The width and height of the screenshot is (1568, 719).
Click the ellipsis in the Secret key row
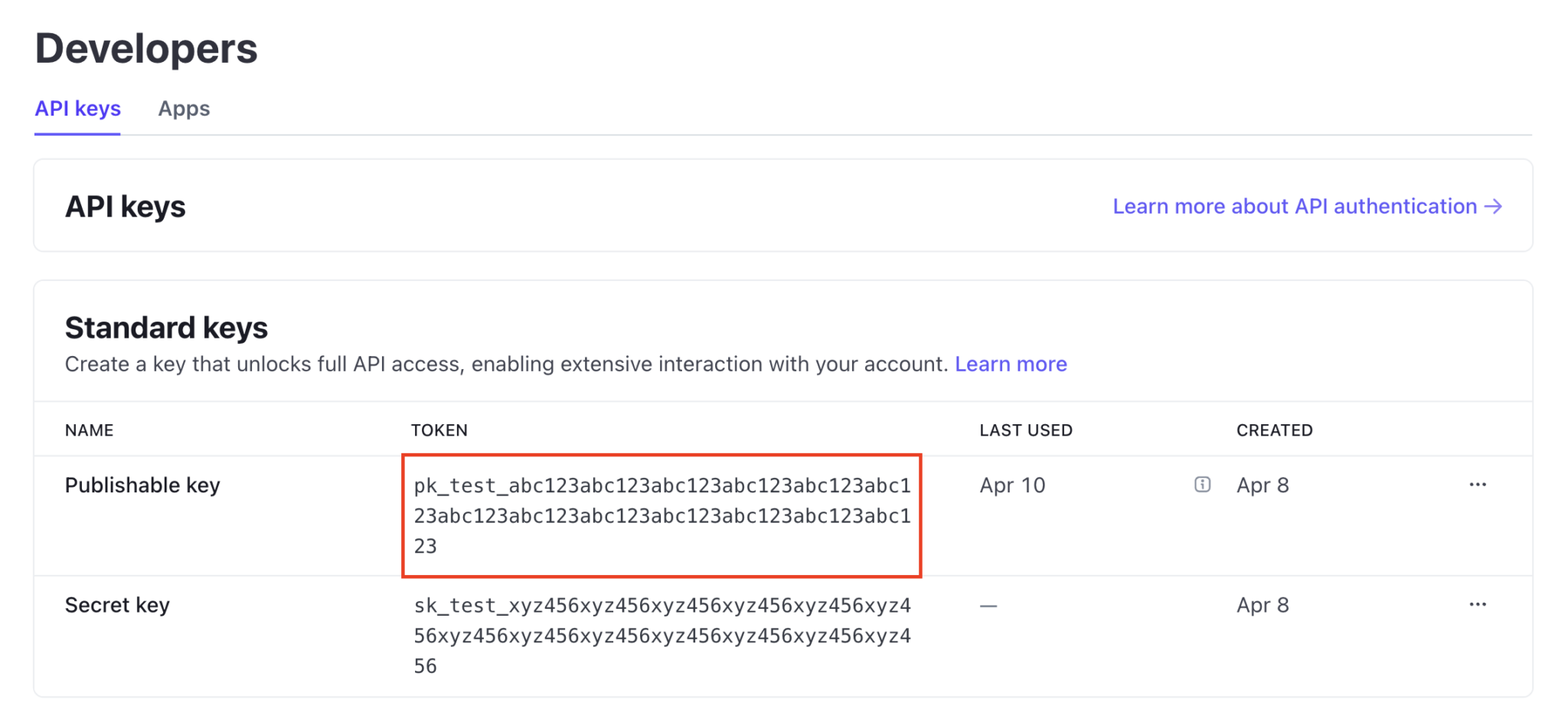click(x=1479, y=604)
